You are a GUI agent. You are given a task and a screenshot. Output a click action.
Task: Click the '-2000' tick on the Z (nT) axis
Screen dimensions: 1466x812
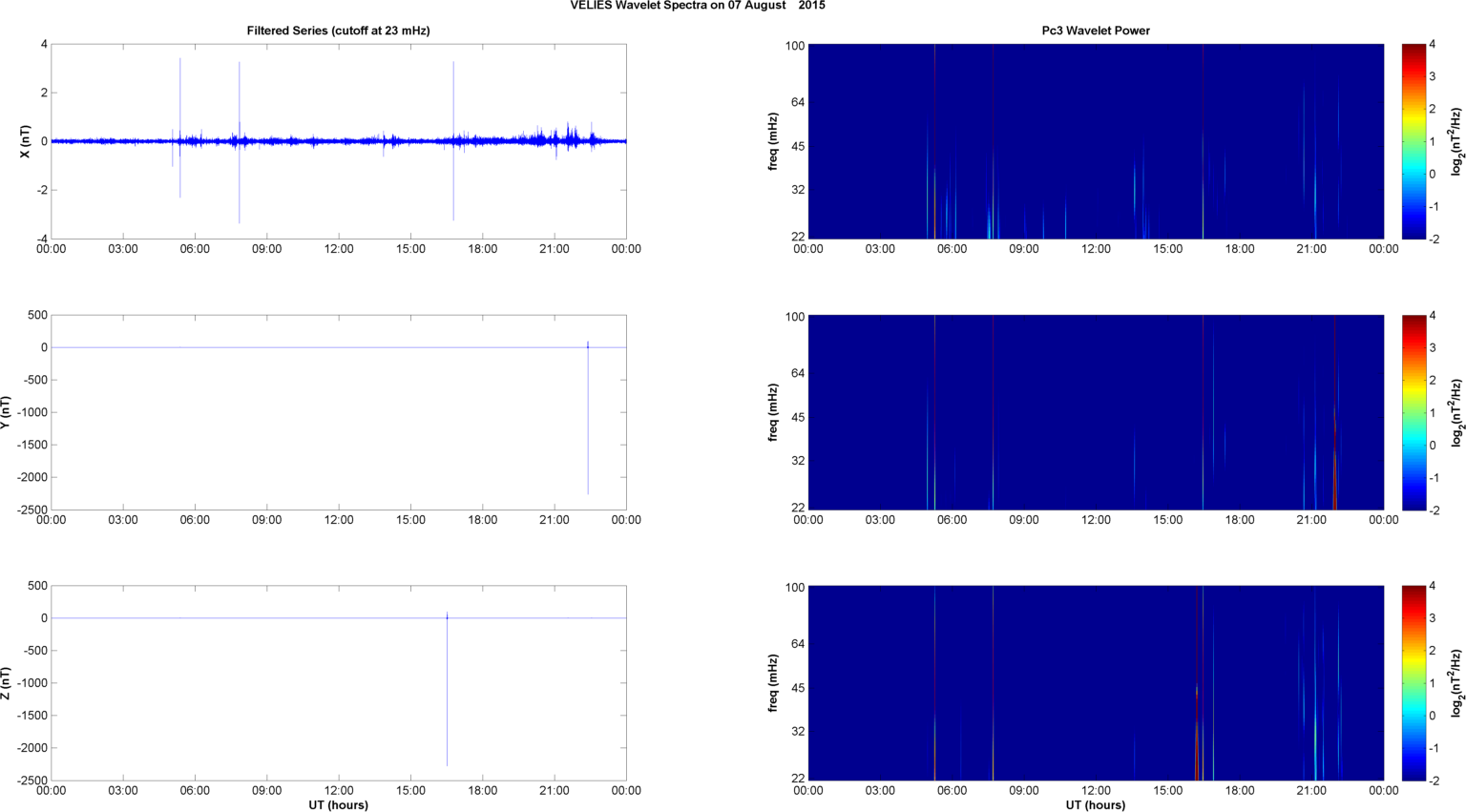(x=31, y=748)
